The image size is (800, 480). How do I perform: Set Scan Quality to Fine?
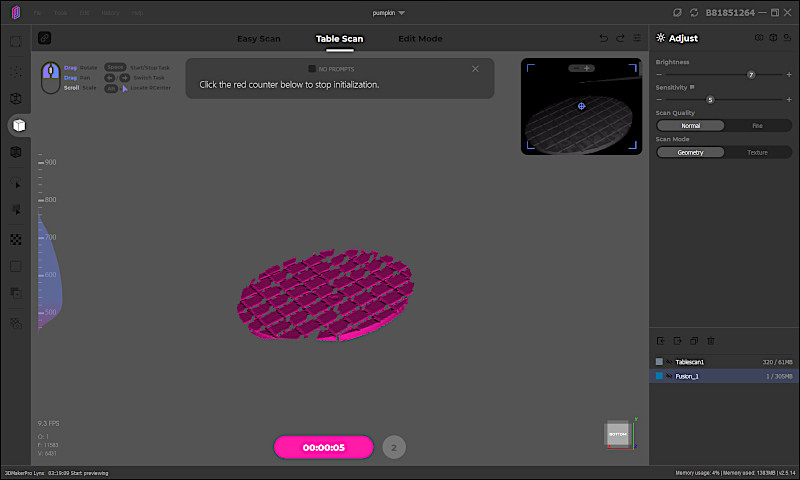click(757, 125)
